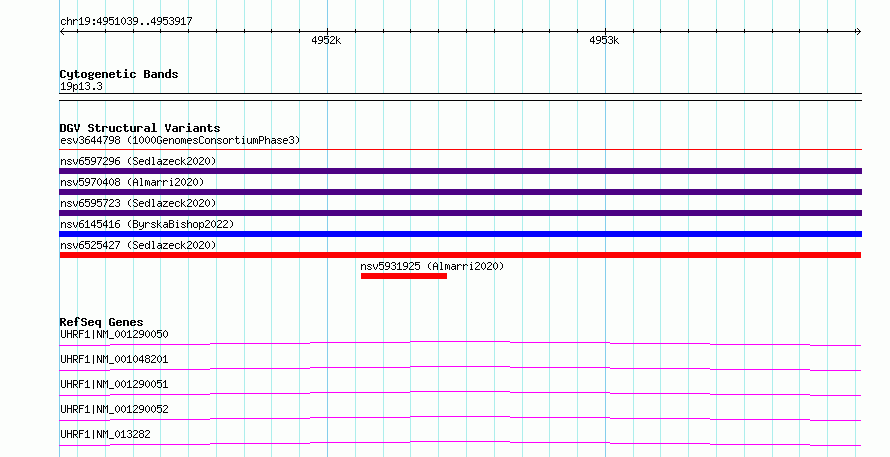The height and width of the screenshot is (457, 890).
Task: Click the chr19:4951039..4953917 coordinate label
Action: click(126, 22)
